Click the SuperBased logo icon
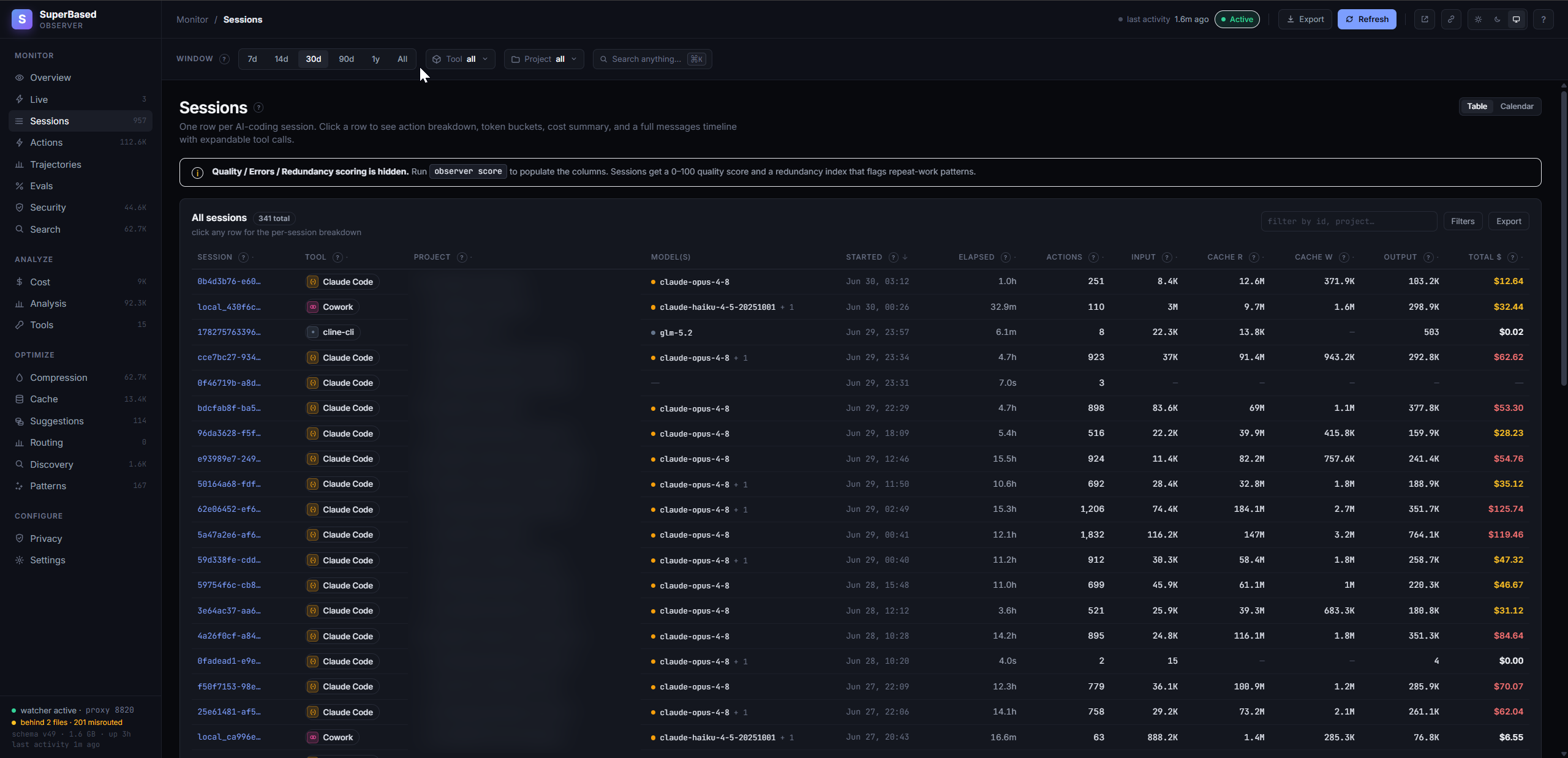 click(x=22, y=19)
